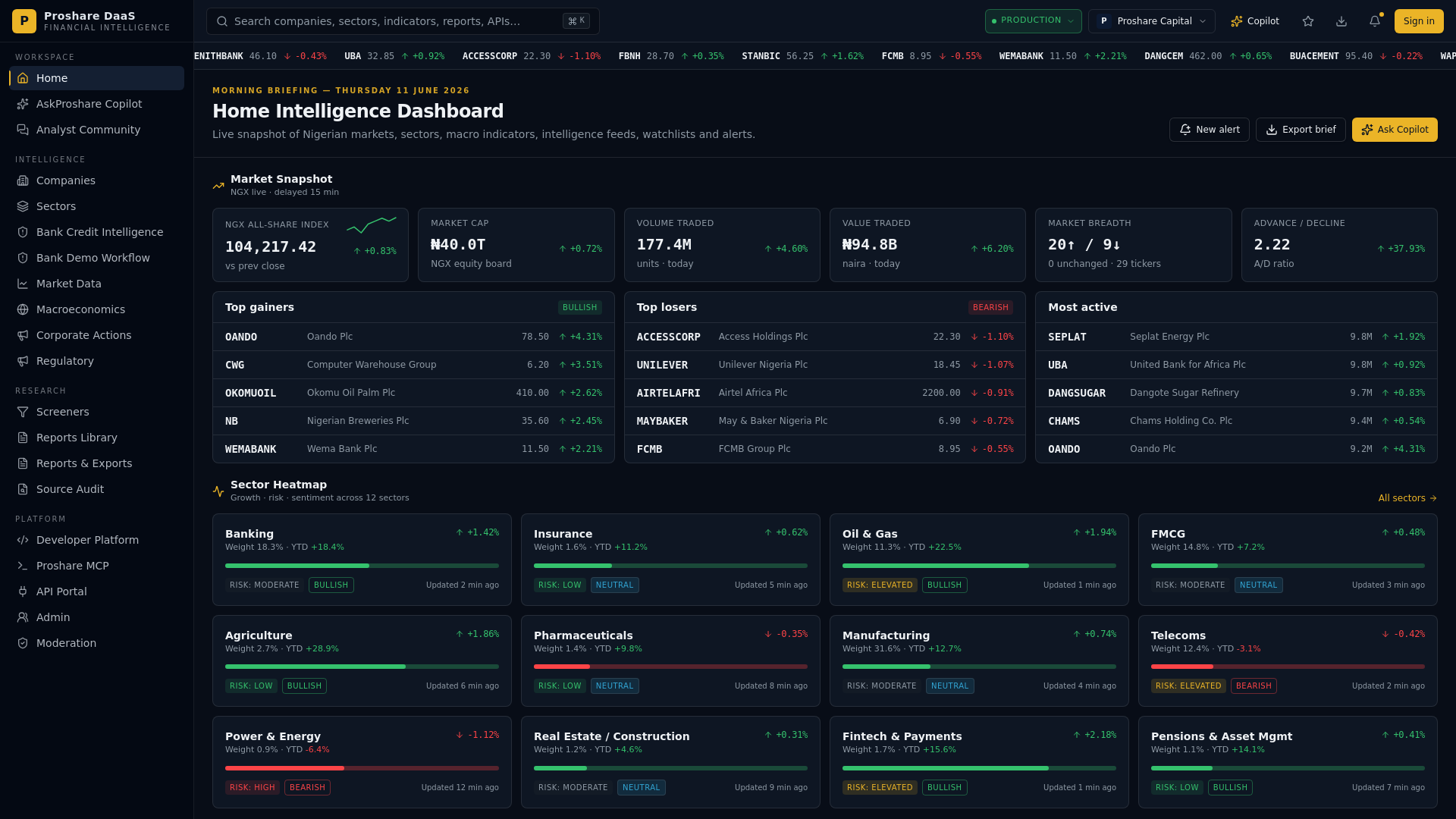
Task: Open Corporate Actions menu item
Action: [x=97, y=335]
